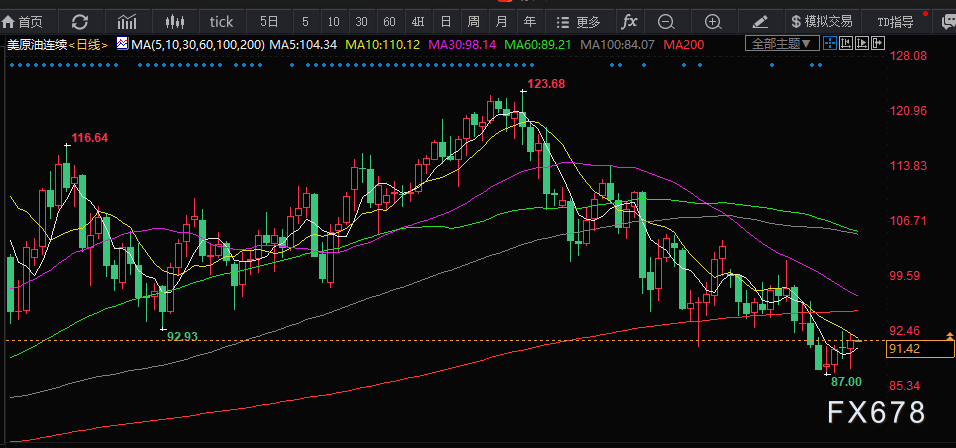Click the MA5:104.34 value
This screenshot has width=956, height=448.
point(303,44)
